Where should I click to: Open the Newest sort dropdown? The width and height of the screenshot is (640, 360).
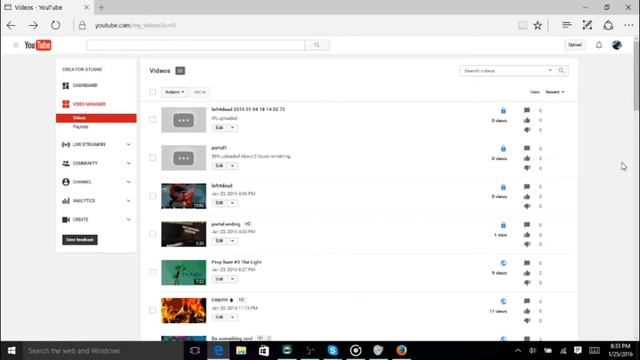[555, 92]
